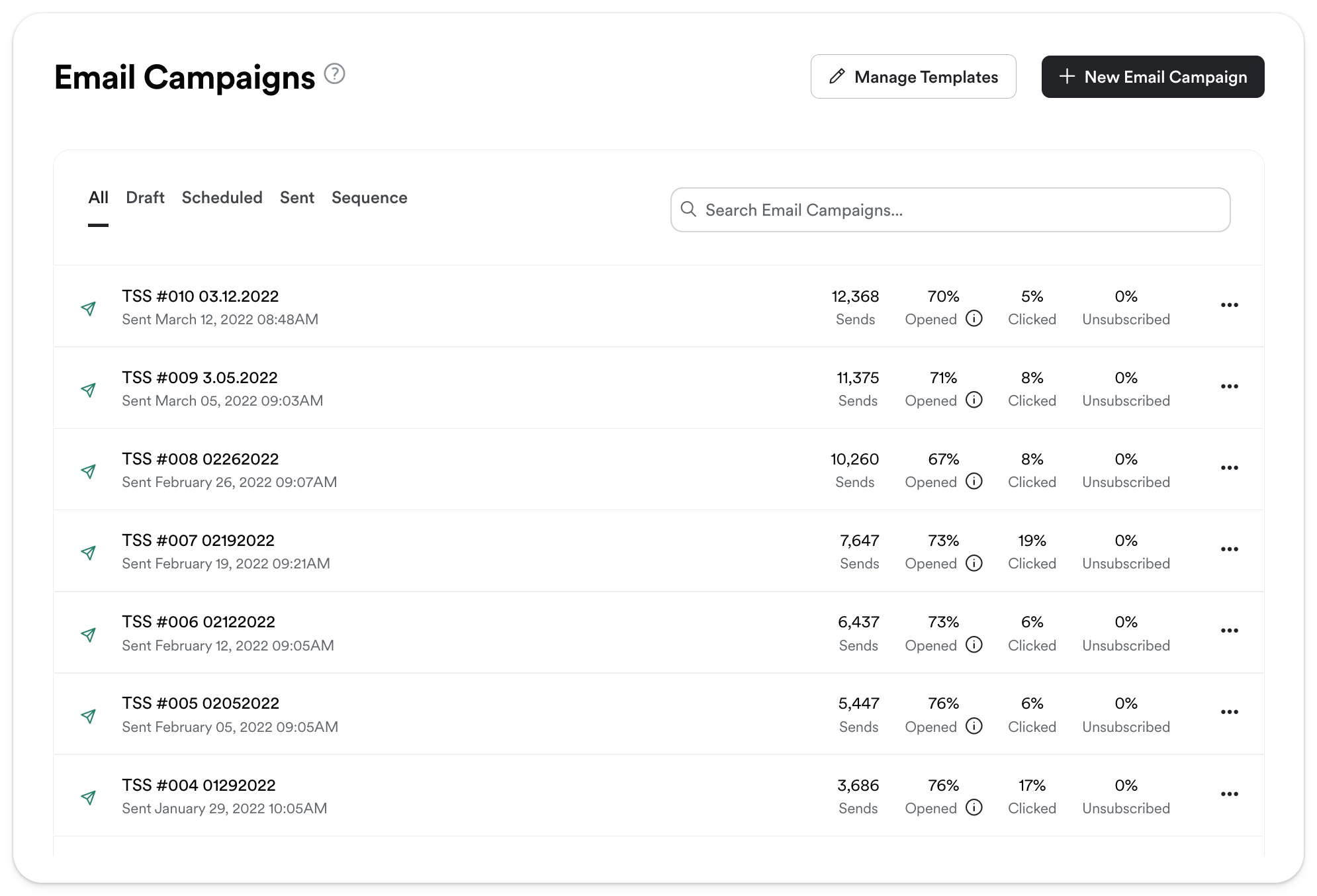Open the three-dot menu for TSS #010
Viewport: 1317px width, 896px height.
click(1229, 305)
